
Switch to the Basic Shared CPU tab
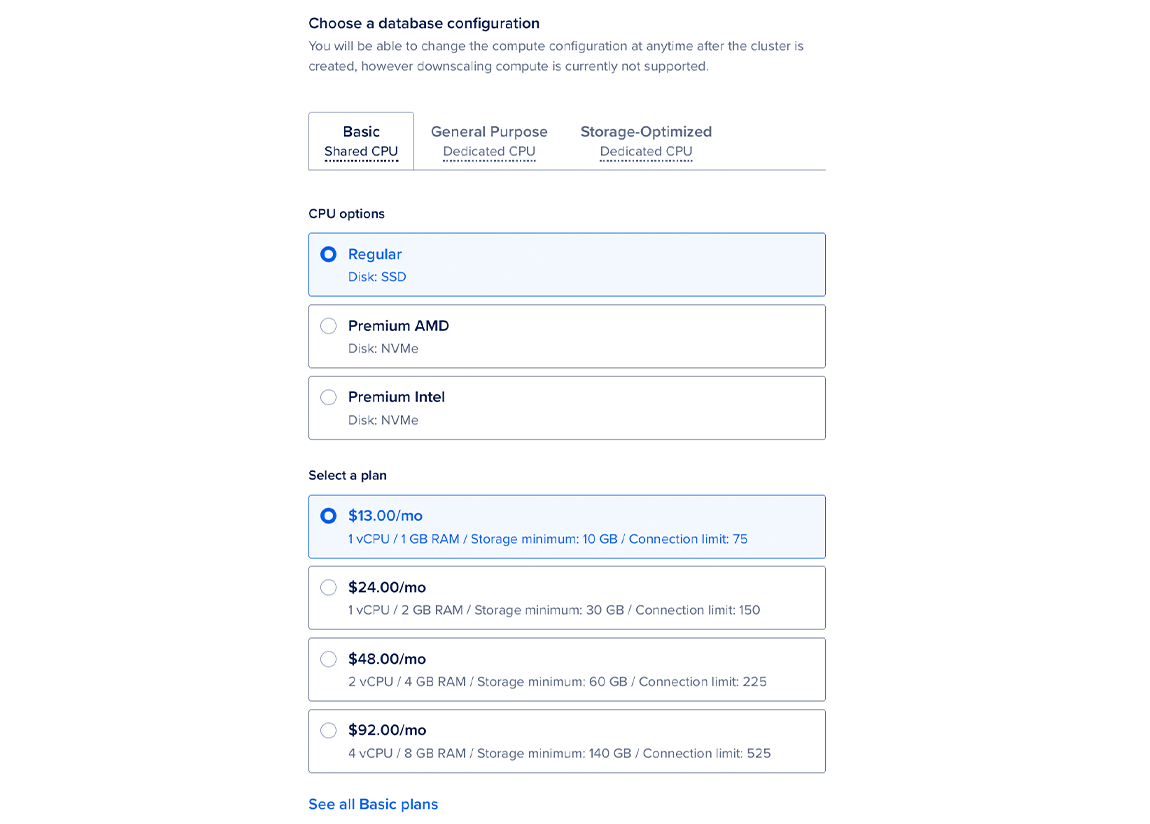(361, 141)
